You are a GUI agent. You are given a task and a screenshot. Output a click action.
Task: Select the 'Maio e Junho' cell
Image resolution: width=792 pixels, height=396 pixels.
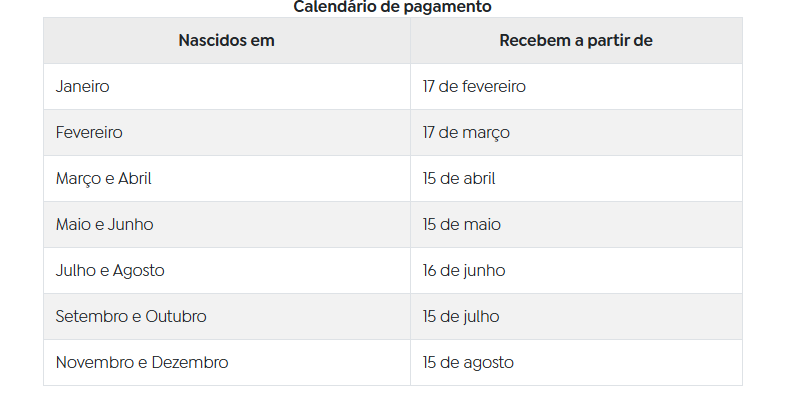pos(227,224)
